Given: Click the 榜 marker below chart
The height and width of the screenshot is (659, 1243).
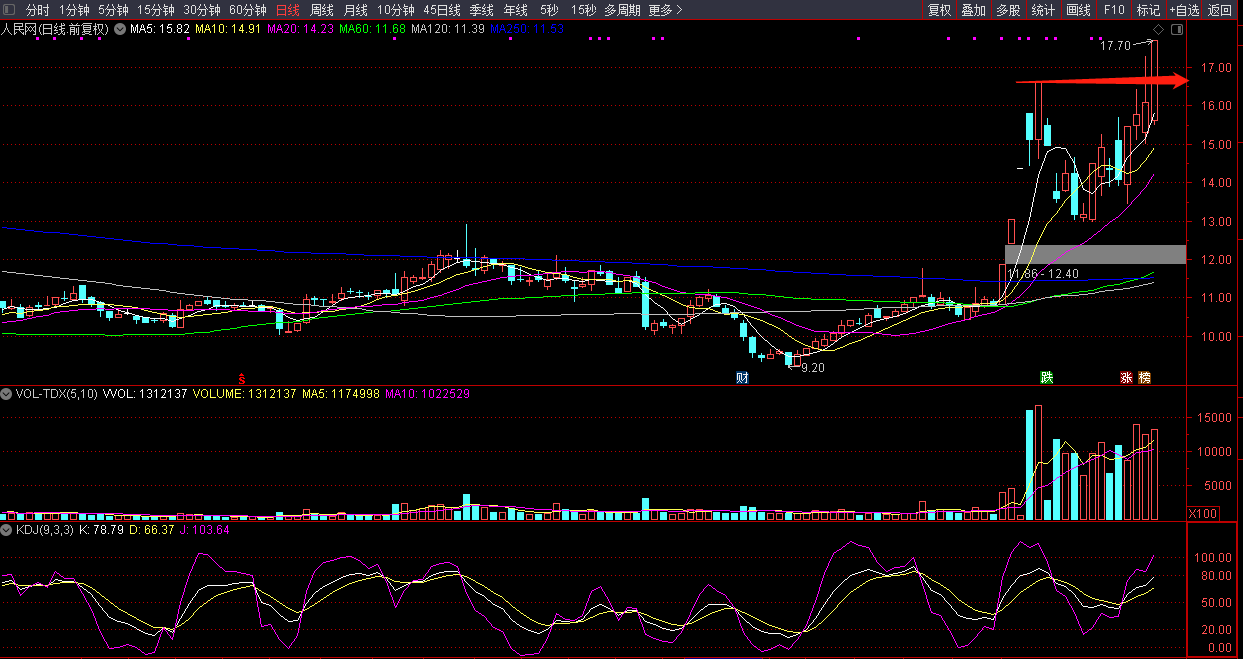Looking at the screenshot, I should (1144, 378).
